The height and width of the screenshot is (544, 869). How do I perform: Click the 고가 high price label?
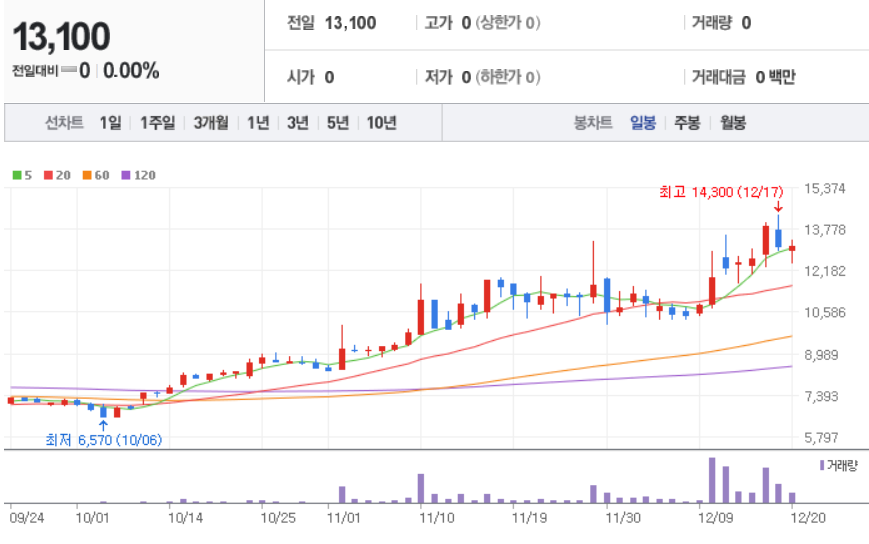pyautogui.click(x=439, y=23)
